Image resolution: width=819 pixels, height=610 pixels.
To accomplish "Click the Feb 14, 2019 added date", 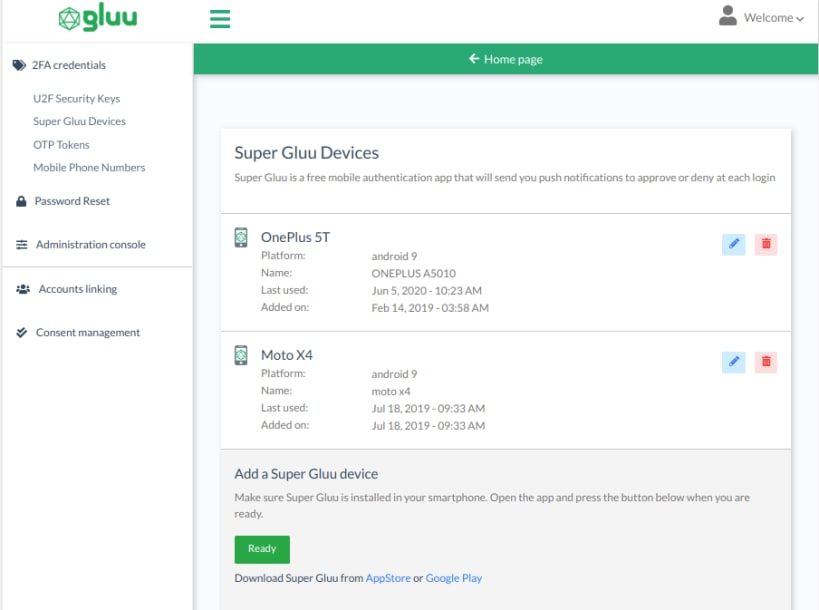I will (x=430, y=308).
